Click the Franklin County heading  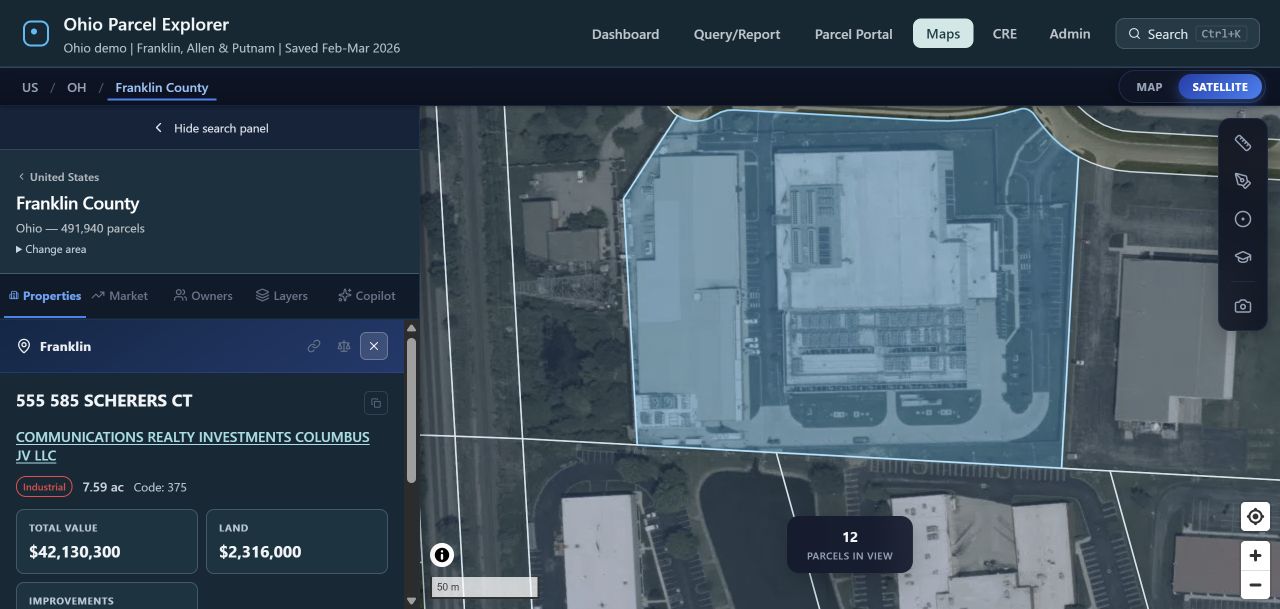(77, 203)
